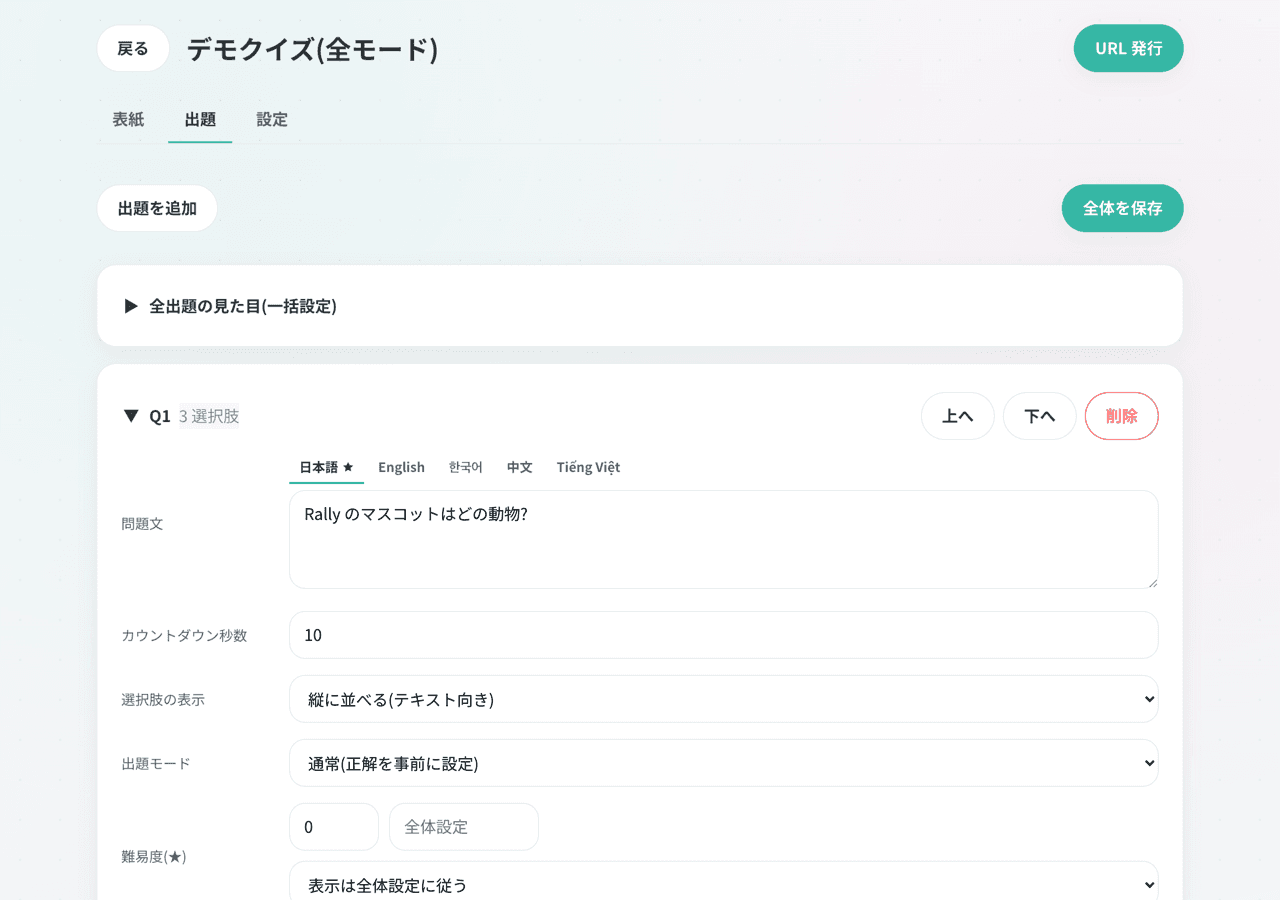The height and width of the screenshot is (900, 1280).
Task: Delete Q1 with the 削除 button
Action: pos(1121,416)
